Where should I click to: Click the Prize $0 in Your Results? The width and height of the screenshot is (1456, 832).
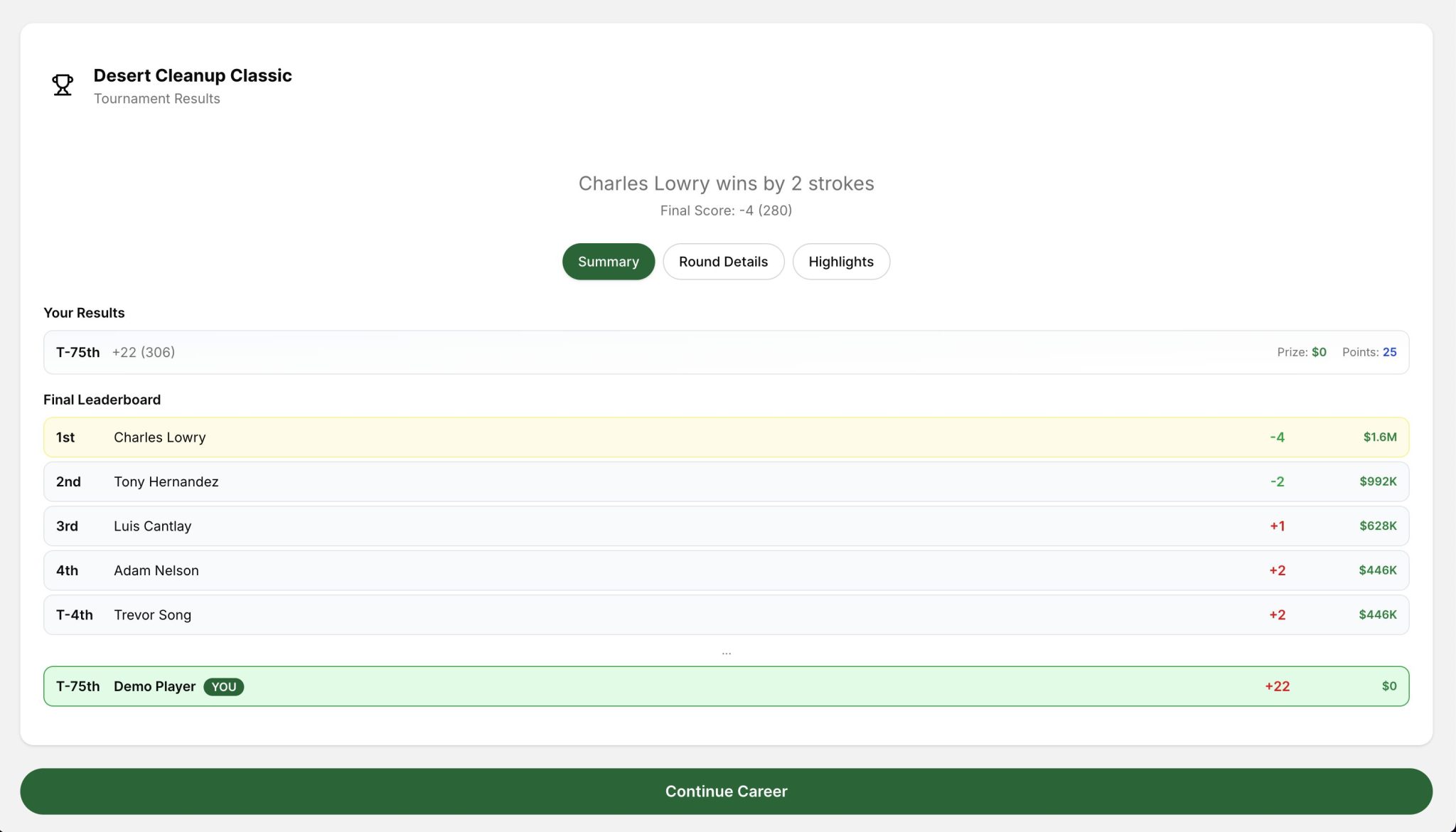1318,353
